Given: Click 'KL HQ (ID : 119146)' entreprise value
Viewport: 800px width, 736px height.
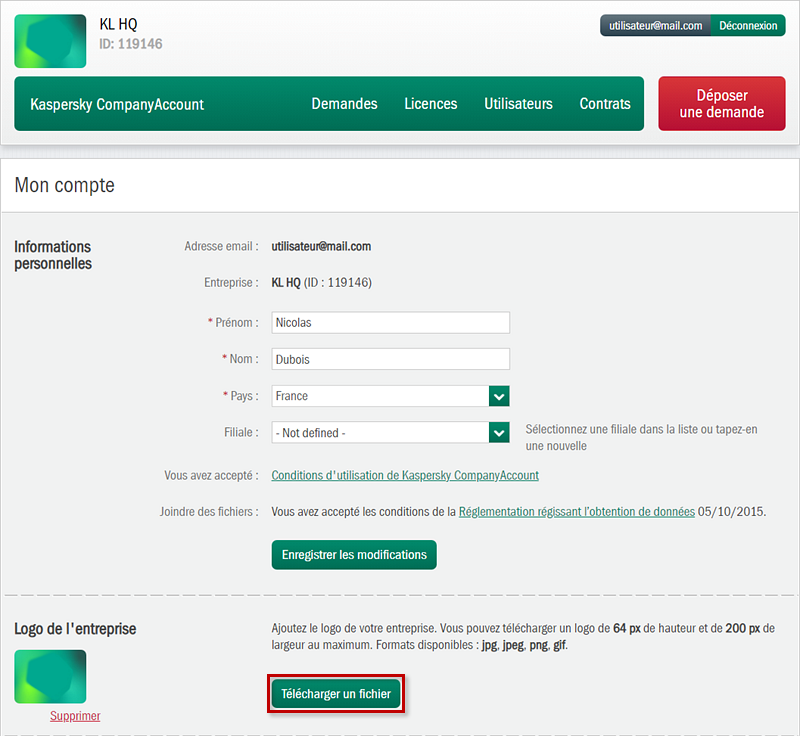Looking at the screenshot, I should [x=321, y=283].
